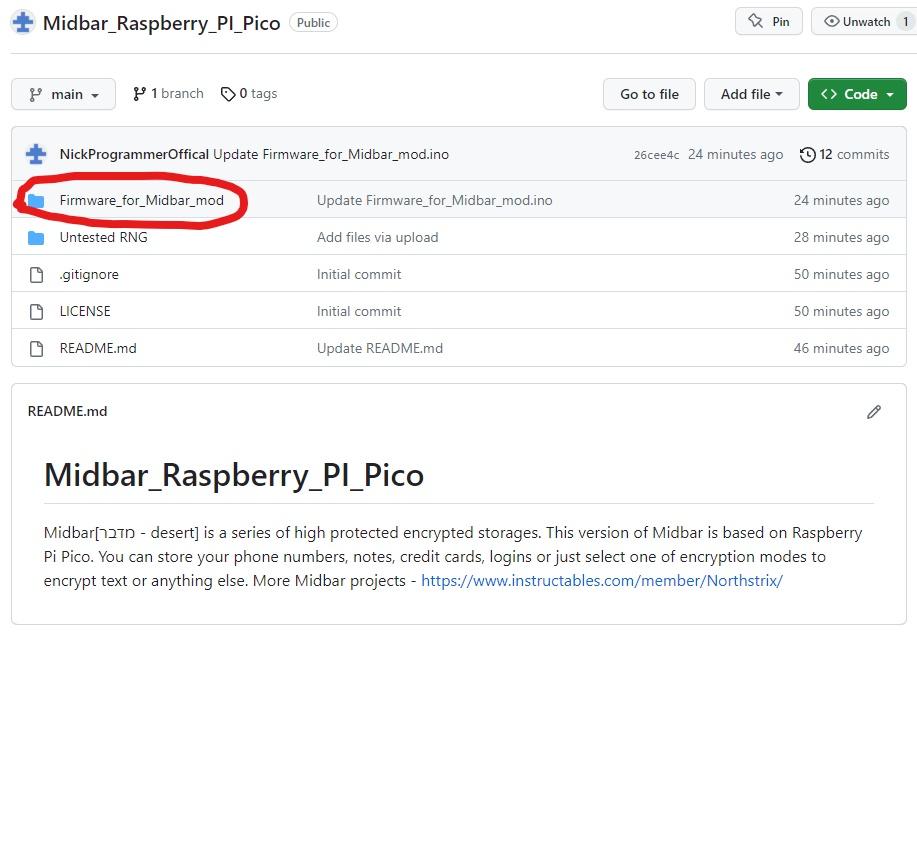This screenshot has height=848, width=917.
Task: Click the folder icon for Firmware_for_Midbar_mod
Action: tap(36, 201)
